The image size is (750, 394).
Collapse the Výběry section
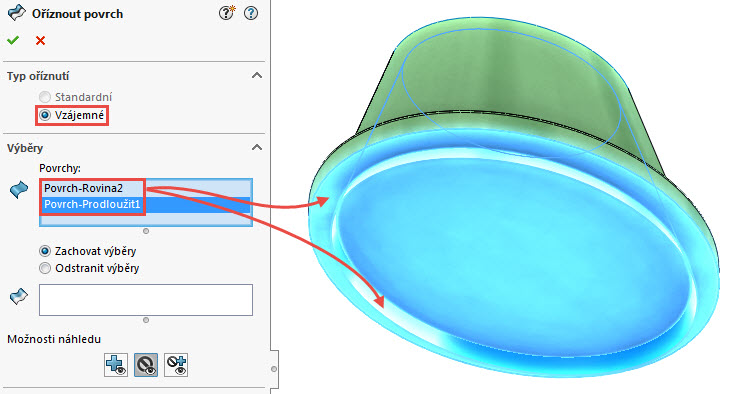257,147
